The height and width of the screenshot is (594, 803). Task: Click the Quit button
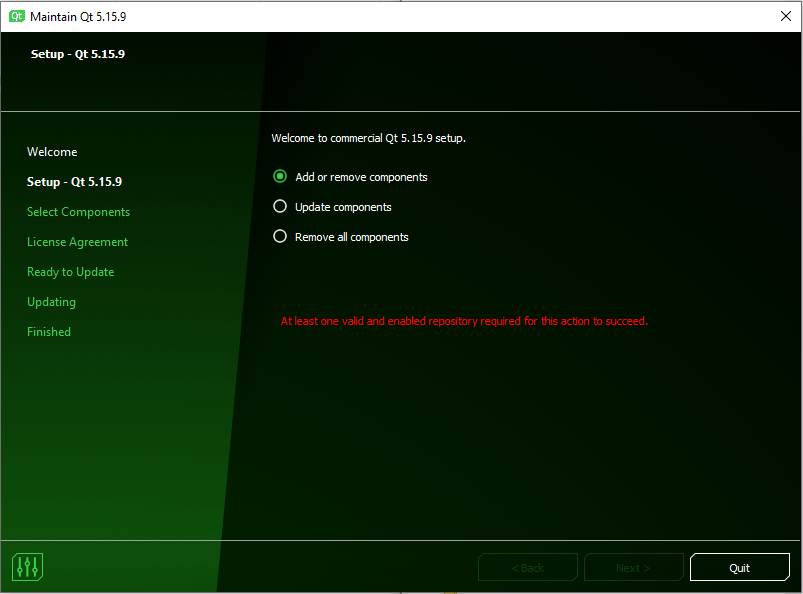pos(739,567)
